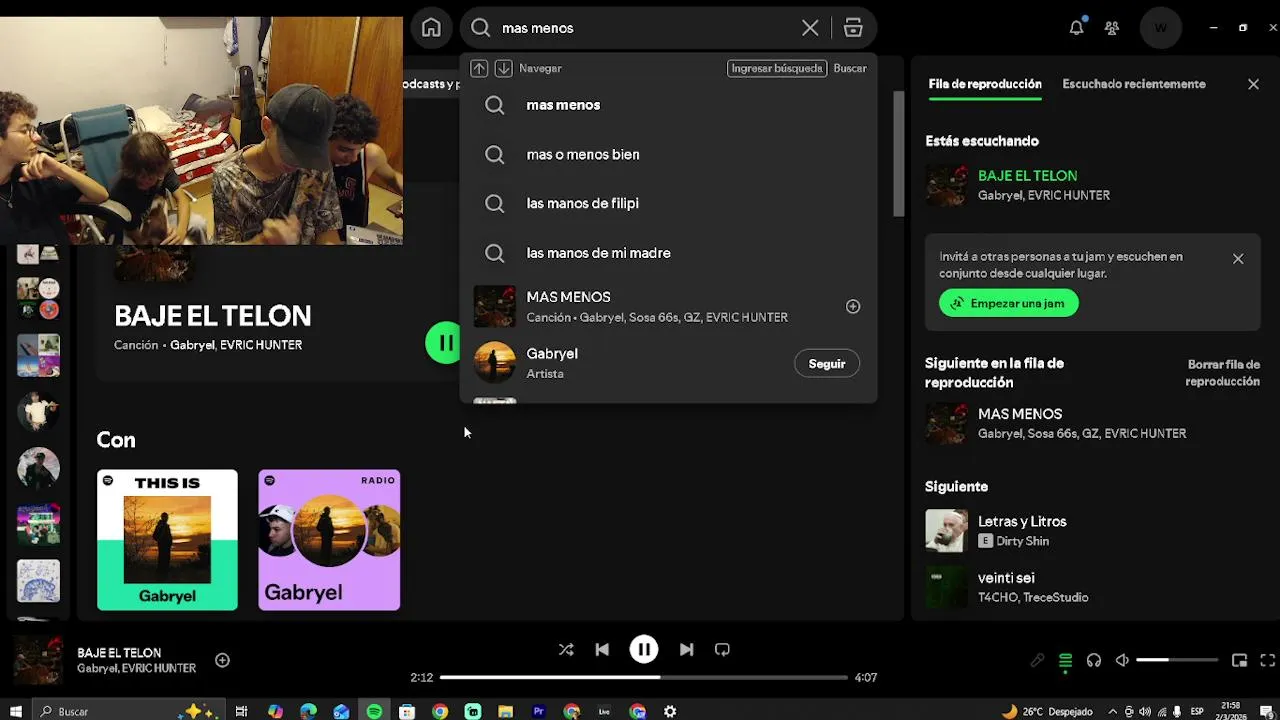Show lyrics with microphone icon

(x=1038, y=660)
